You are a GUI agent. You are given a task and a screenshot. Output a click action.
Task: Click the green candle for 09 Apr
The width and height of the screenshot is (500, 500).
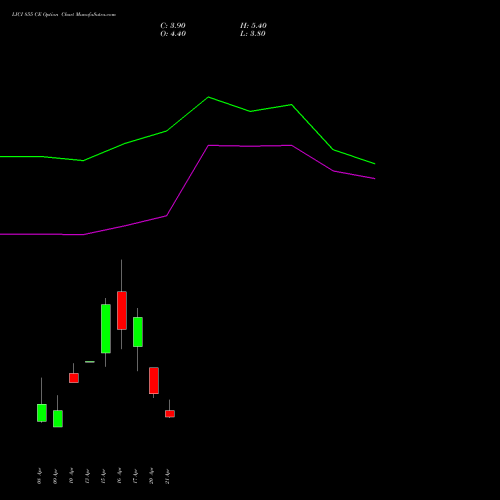coord(58,418)
